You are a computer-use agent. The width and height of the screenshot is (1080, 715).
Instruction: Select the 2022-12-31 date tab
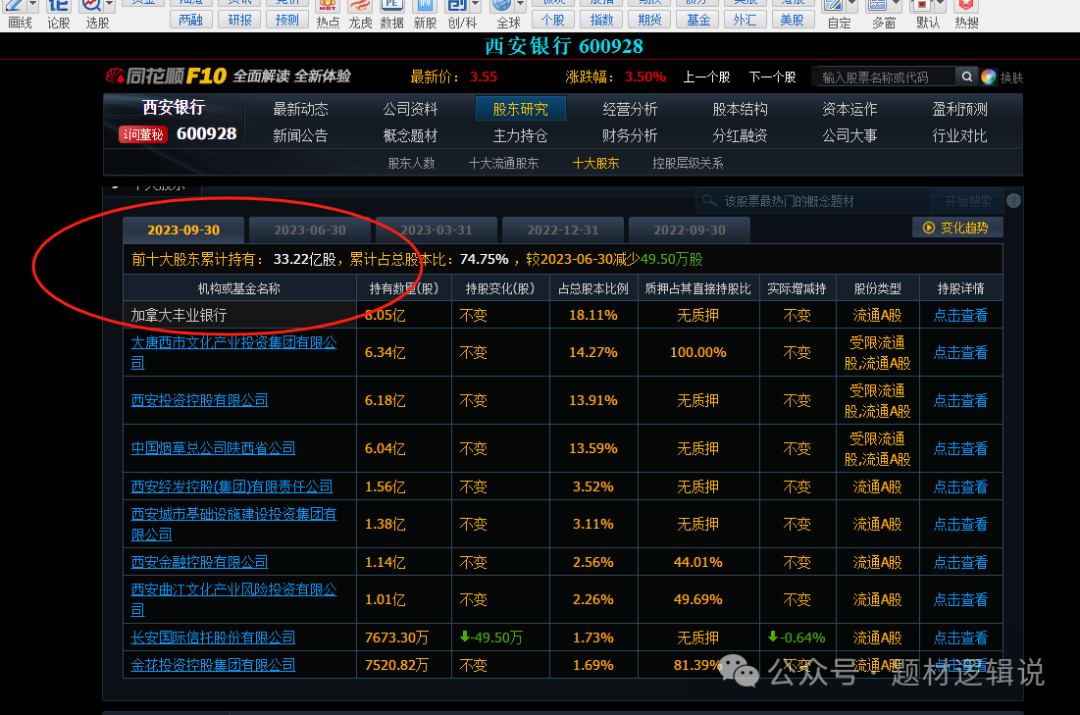563,230
